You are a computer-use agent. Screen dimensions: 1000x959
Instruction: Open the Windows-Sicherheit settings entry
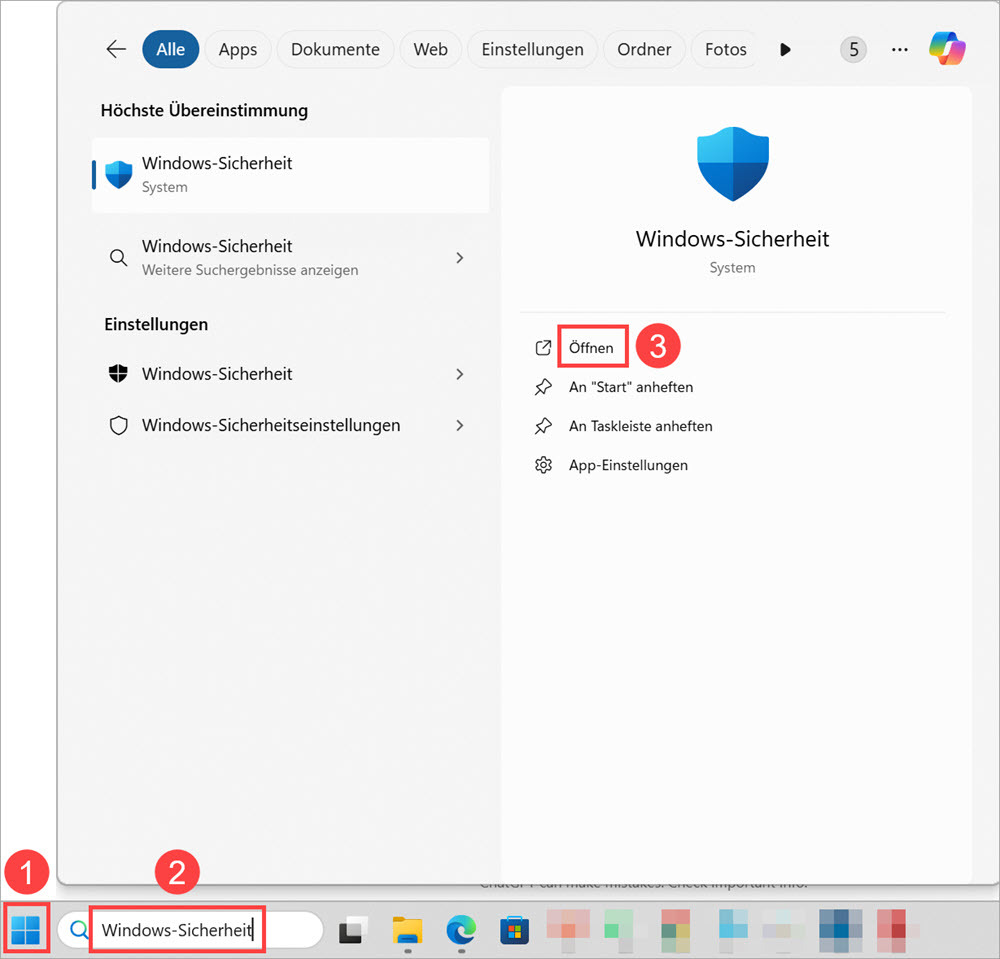click(291, 374)
